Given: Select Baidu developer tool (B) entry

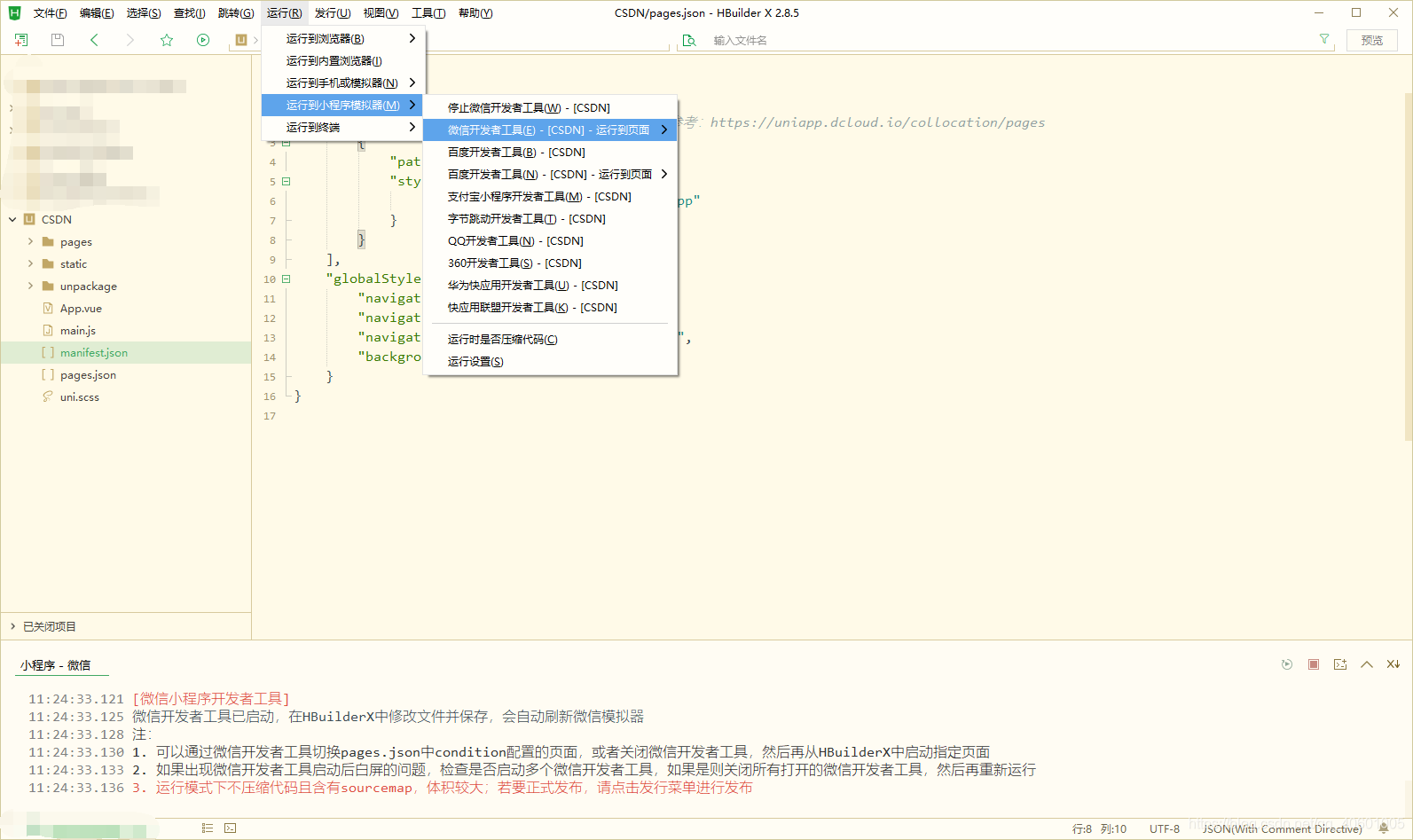Looking at the screenshot, I should tap(550, 152).
